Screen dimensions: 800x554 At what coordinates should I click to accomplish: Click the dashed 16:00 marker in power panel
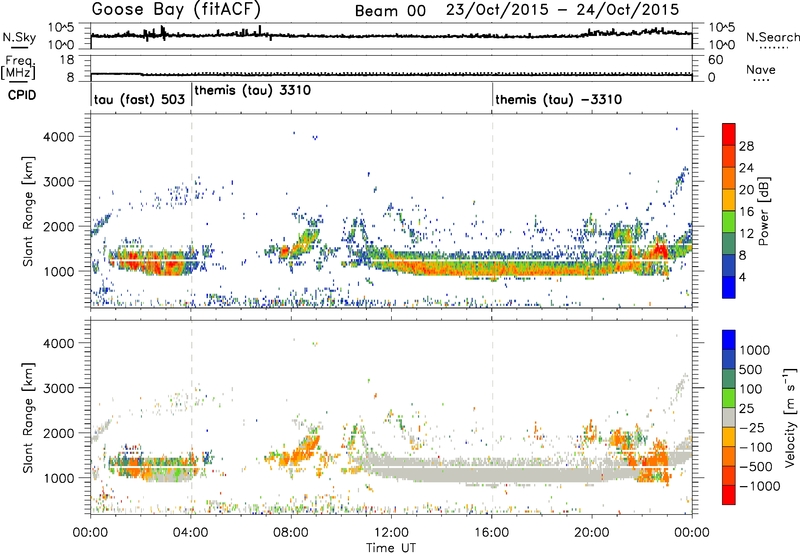coord(492,210)
